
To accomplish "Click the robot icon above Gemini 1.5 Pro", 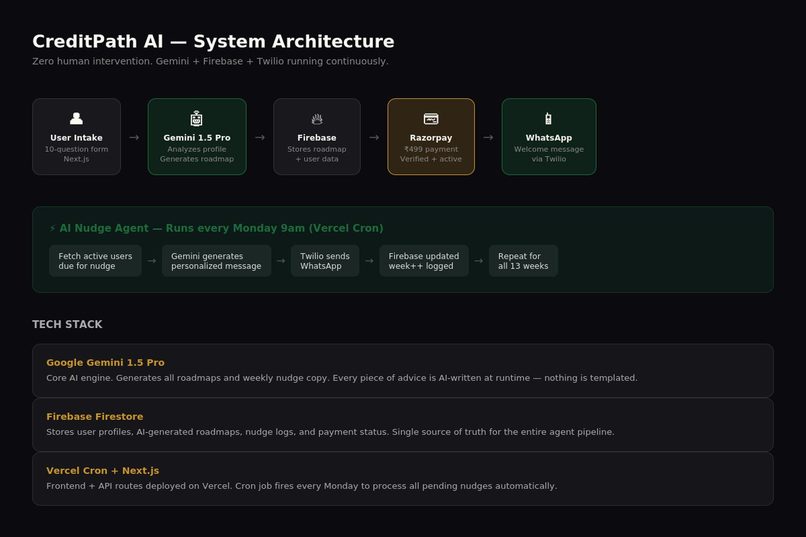I will coord(196,119).
